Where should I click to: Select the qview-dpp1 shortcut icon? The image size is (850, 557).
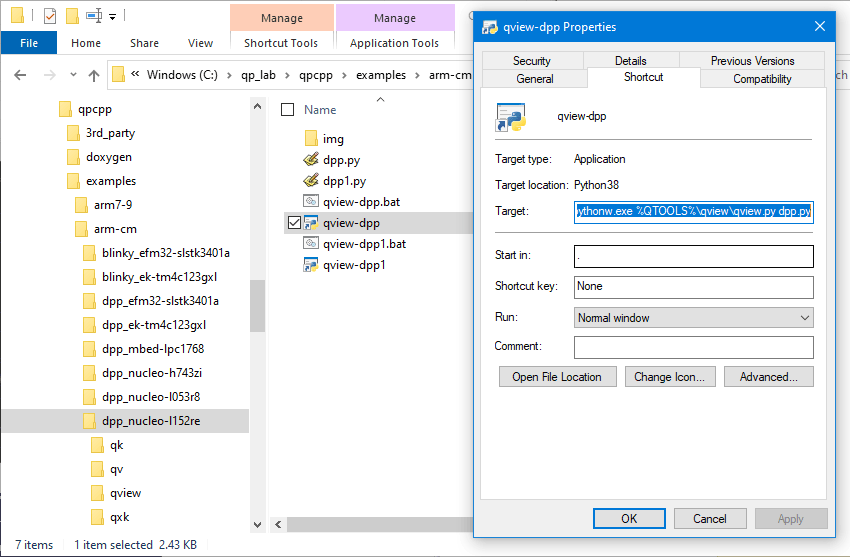[x=310, y=265]
